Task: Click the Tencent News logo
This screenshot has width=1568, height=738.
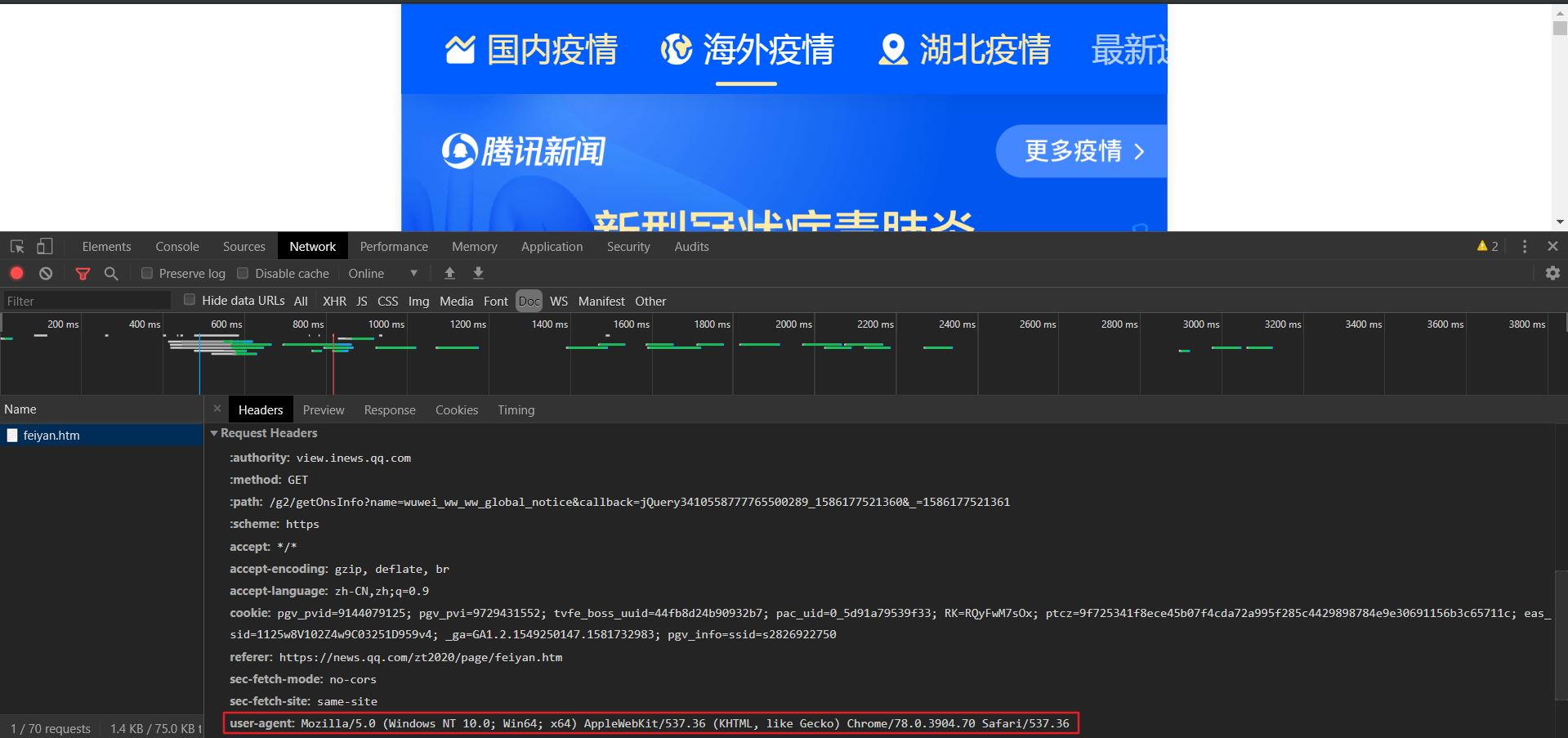Action: [x=524, y=151]
